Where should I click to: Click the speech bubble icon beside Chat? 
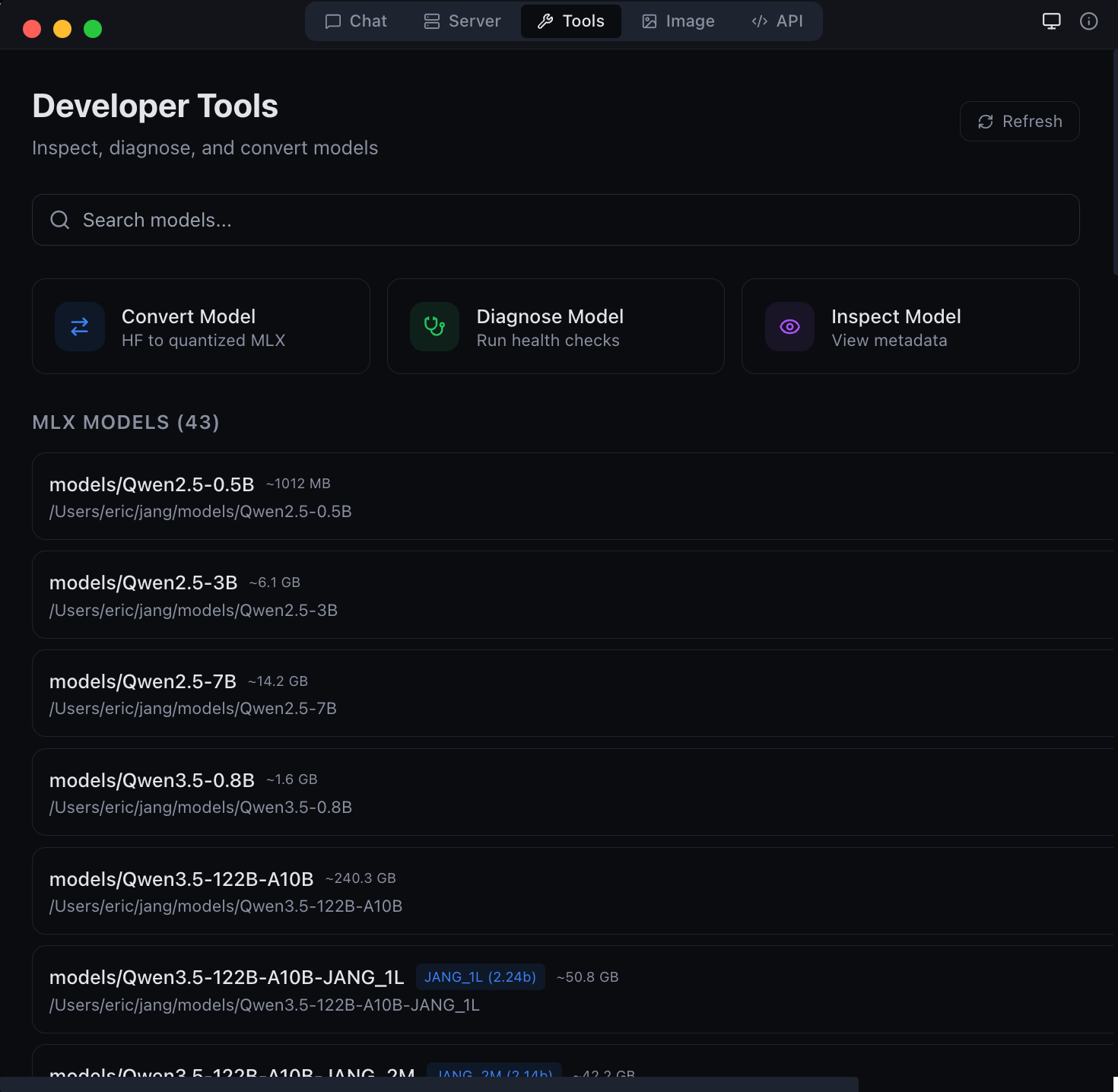tap(332, 21)
